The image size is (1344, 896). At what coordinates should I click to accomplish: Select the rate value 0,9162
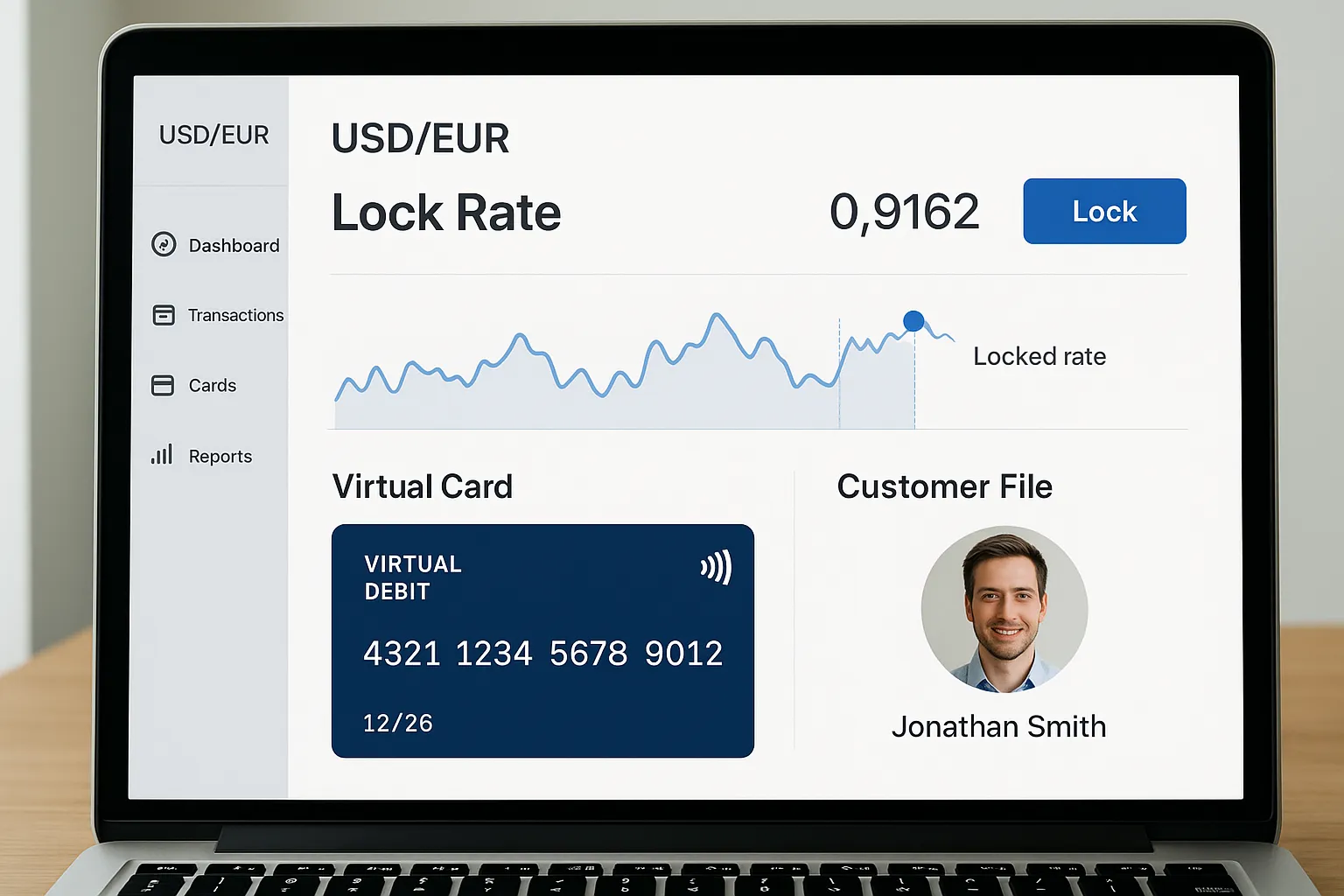[905, 211]
